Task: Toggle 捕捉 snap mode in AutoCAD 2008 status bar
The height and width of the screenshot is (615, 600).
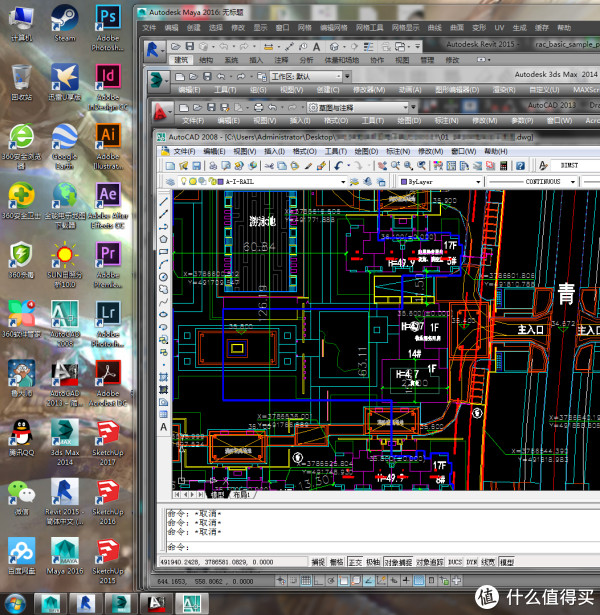Action: 318,562
